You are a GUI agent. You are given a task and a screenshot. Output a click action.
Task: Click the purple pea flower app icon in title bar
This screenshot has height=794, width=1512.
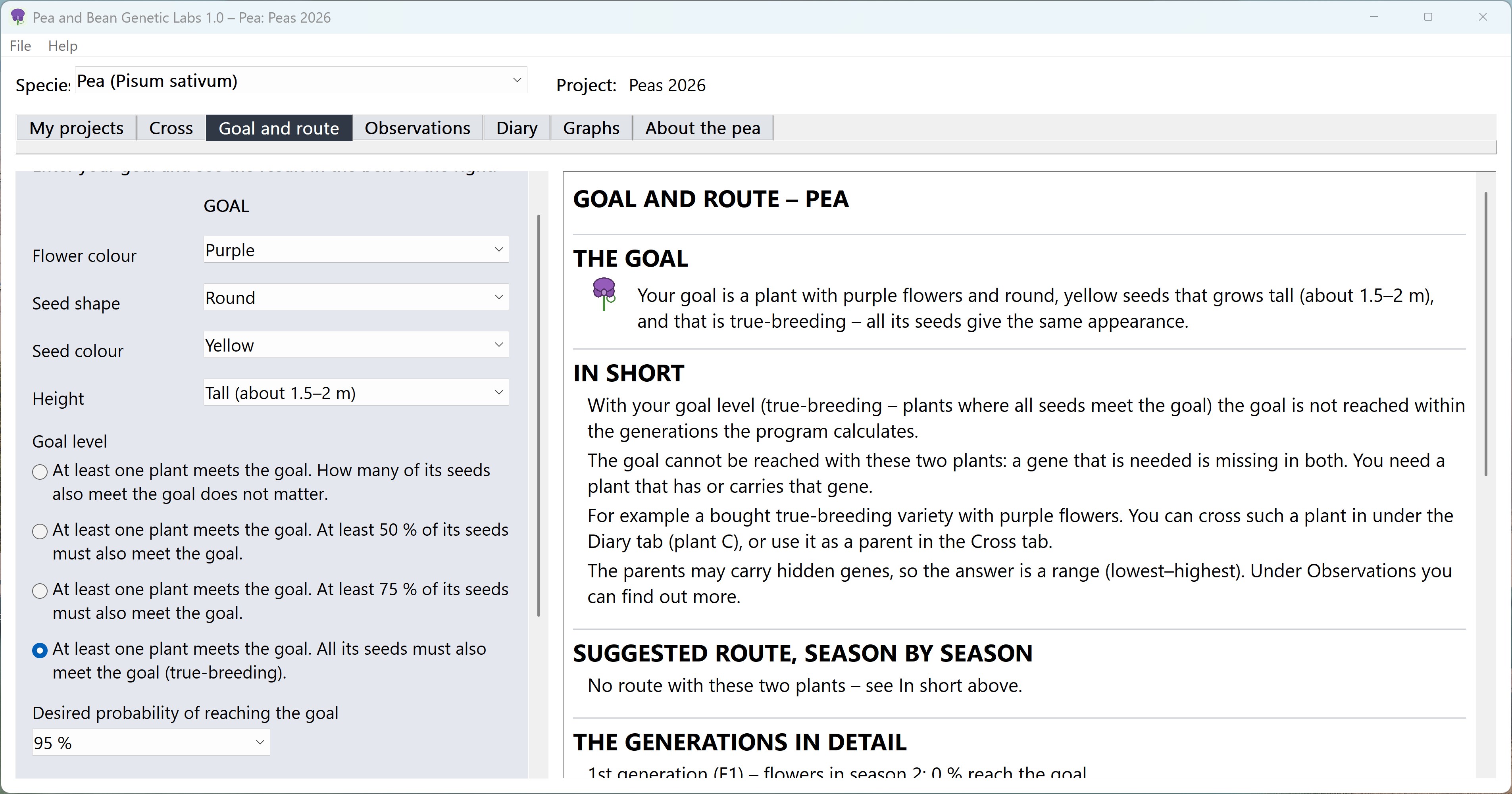(x=18, y=17)
